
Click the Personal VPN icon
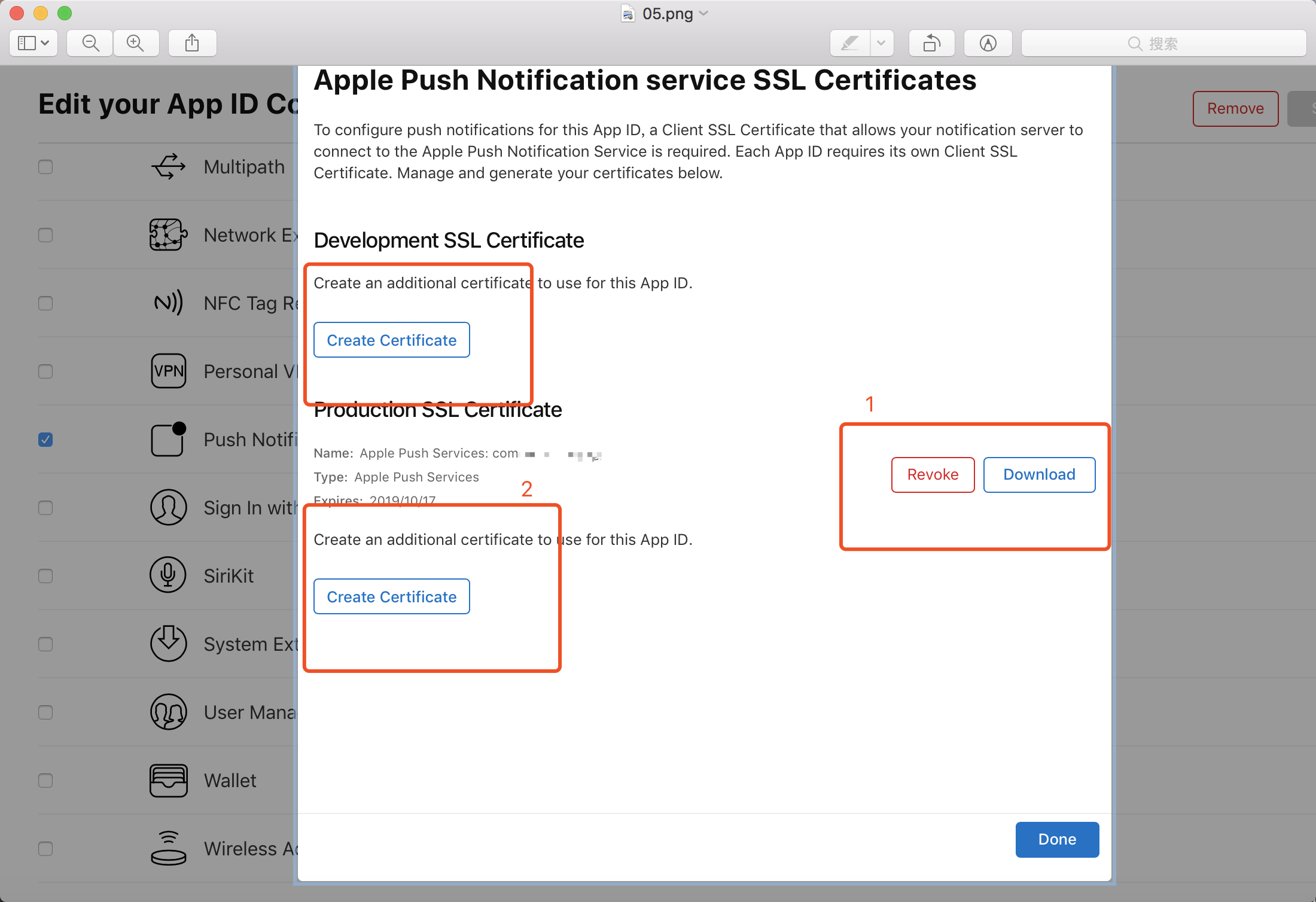tap(169, 371)
